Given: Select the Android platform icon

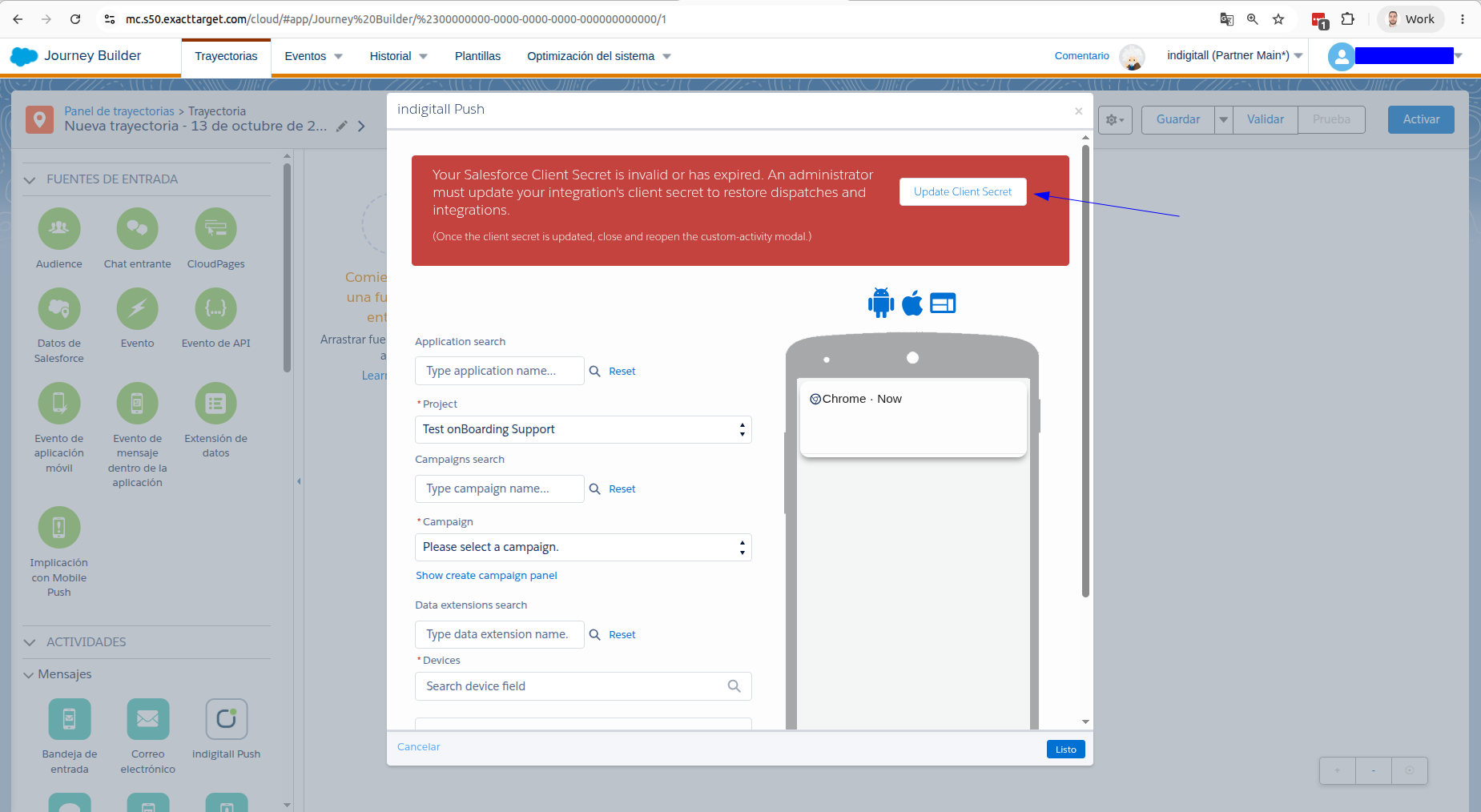Looking at the screenshot, I should [x=881, y=303].
